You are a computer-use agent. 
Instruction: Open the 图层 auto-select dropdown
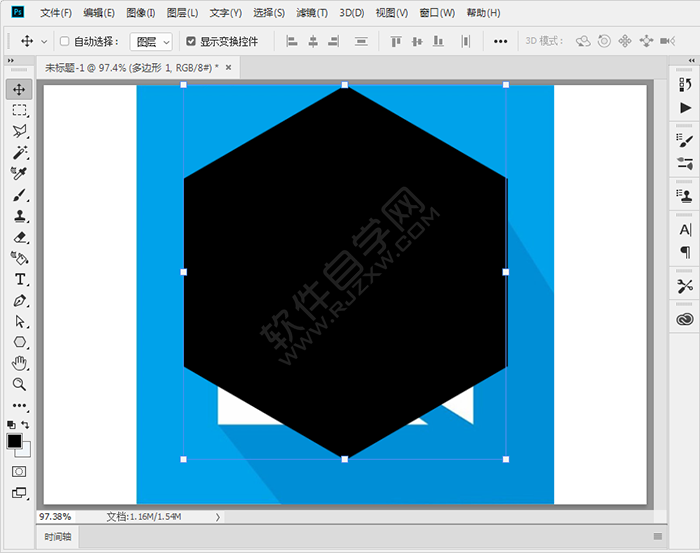pyautogui.click(x=152, y=42)
